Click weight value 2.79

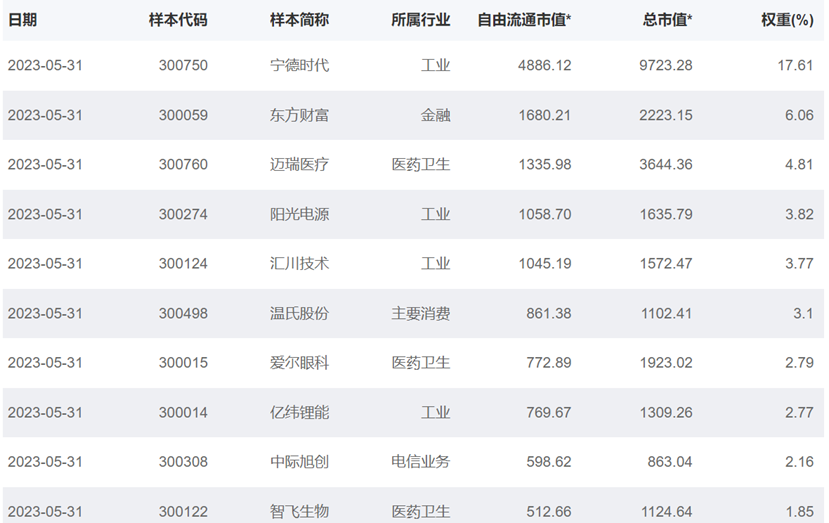click(x=799, y=363)
